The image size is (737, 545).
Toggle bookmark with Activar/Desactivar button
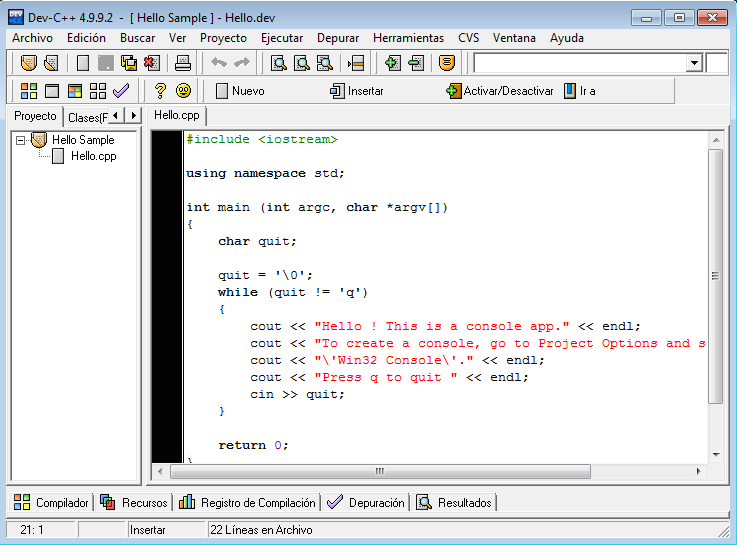tap(499, 91)
